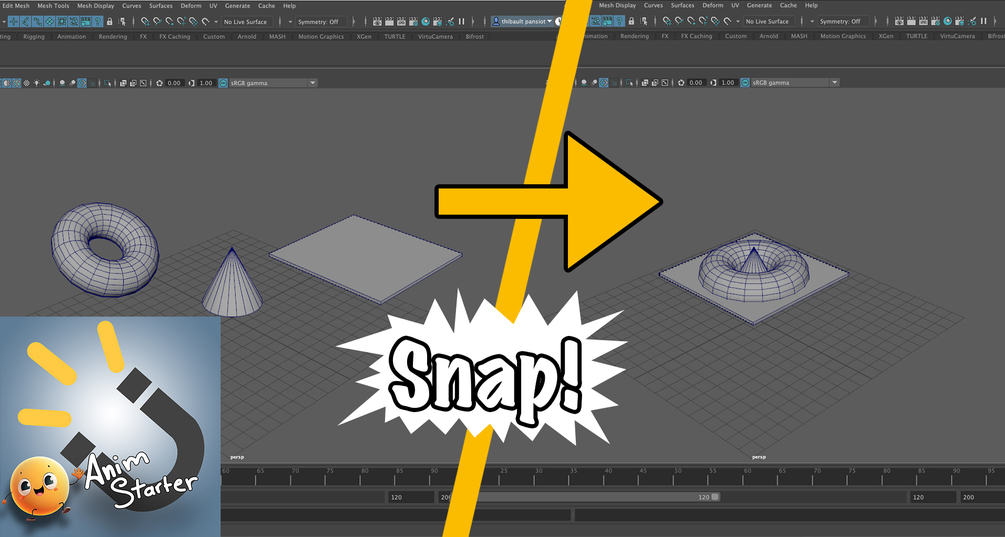Switch to FX Caching shelf, left screenshot
The image size is (1005, 537).
click(x=175, y=37)
